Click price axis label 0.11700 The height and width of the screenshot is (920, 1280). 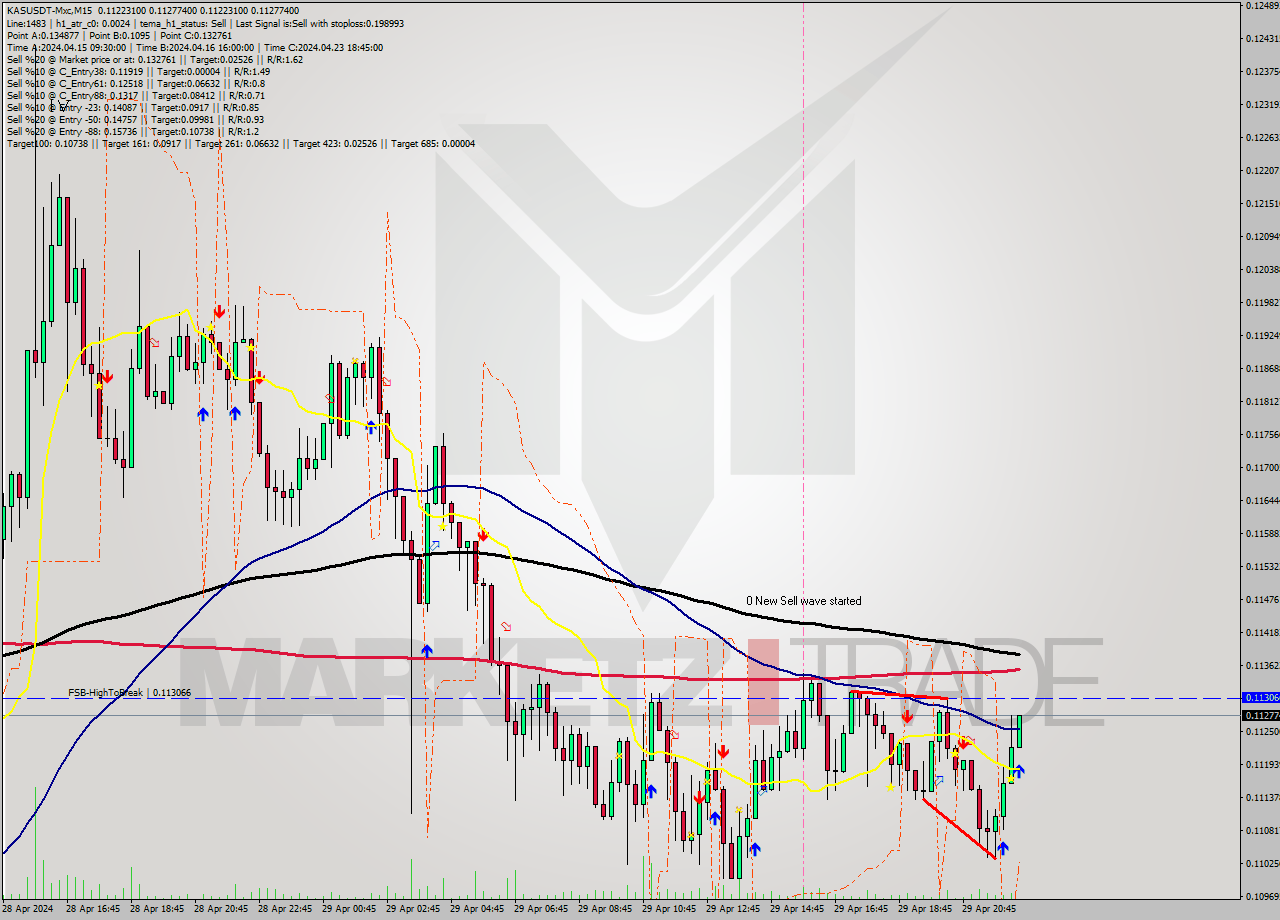click(x=1261, y=467)
